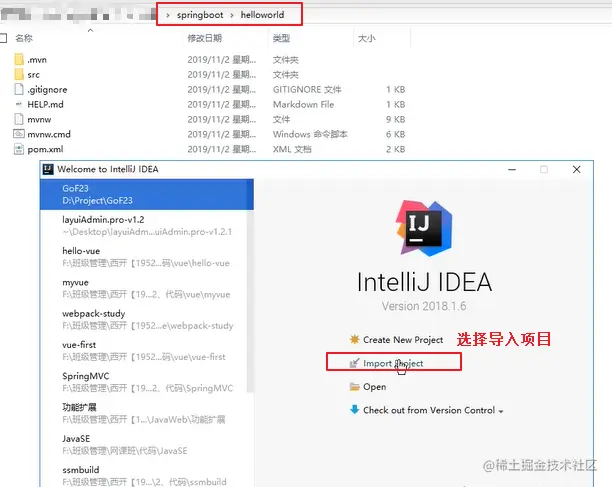The width and height of the screenshot is (612, 487).
Task: Click the version control download arrow icon
Action: (354, 410)
